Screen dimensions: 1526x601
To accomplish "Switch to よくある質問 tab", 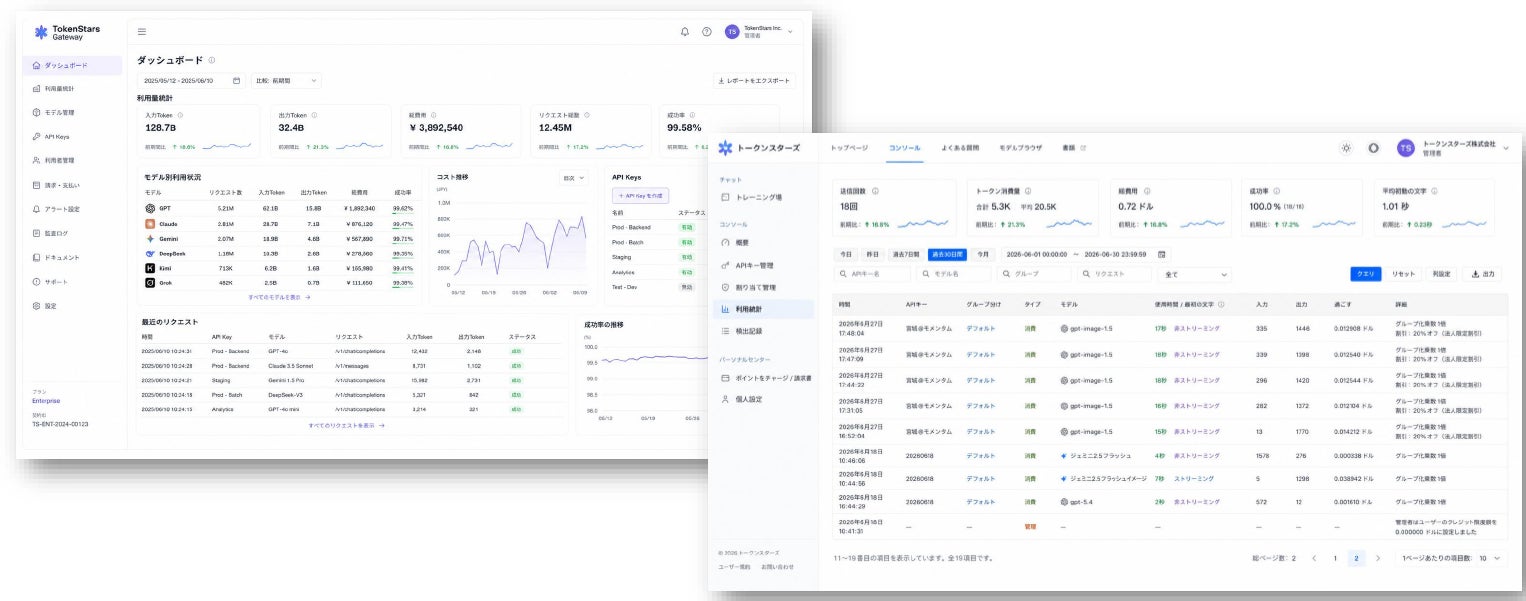I will (960, 147).
